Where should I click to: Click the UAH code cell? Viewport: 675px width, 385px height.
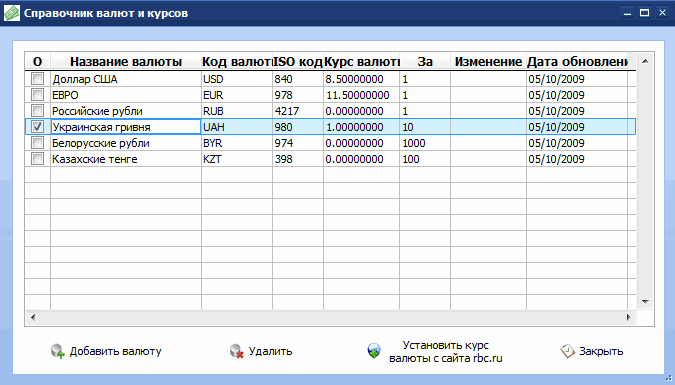[x=237, y=127]
